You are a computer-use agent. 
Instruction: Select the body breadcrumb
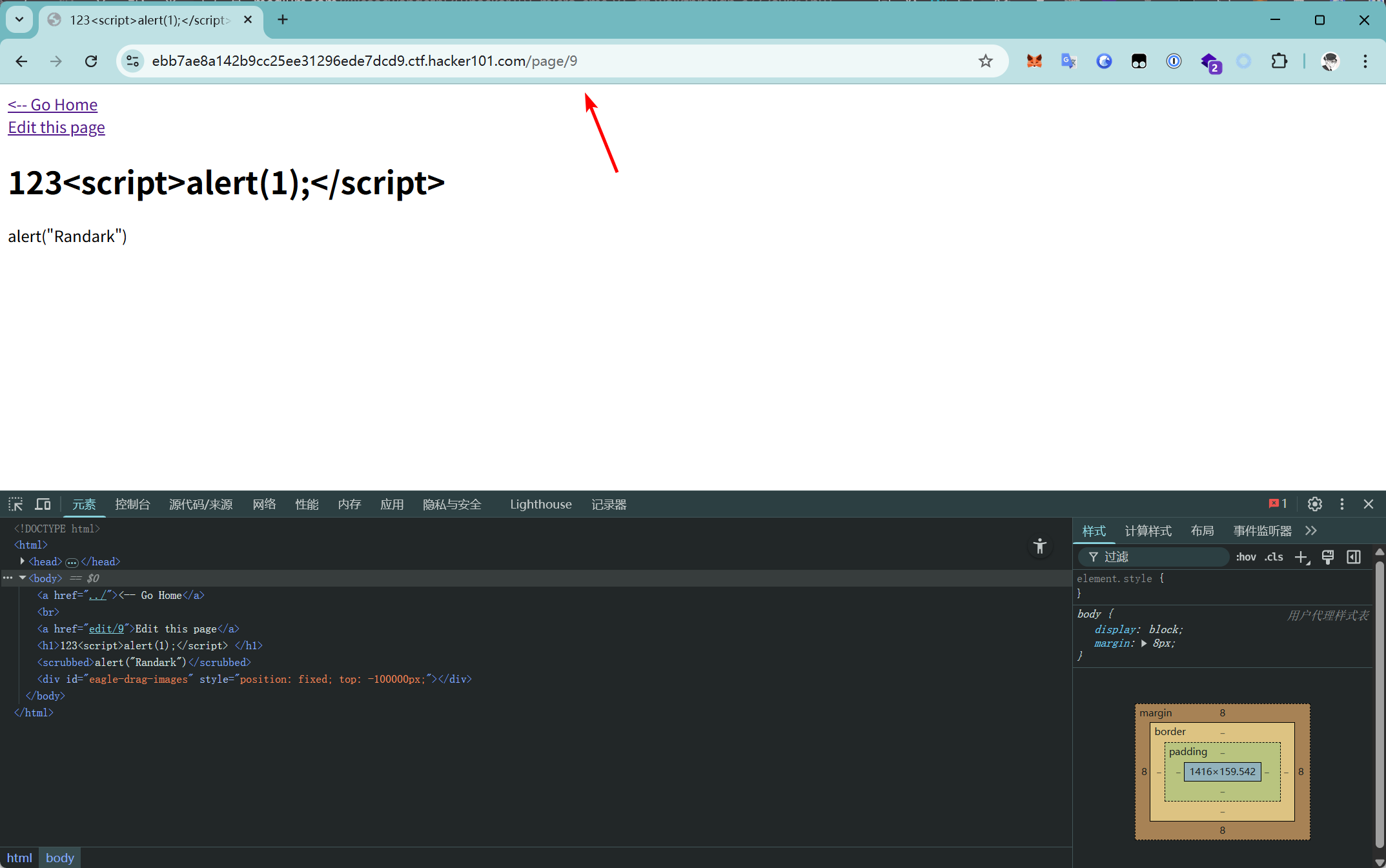point(60,858)
